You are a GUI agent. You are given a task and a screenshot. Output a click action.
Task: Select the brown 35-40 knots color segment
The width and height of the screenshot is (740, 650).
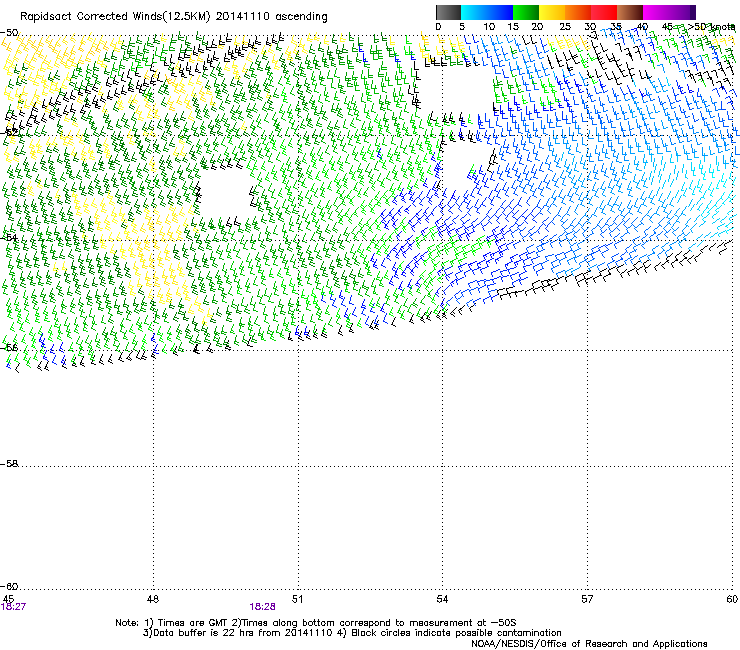click(630, 12)
